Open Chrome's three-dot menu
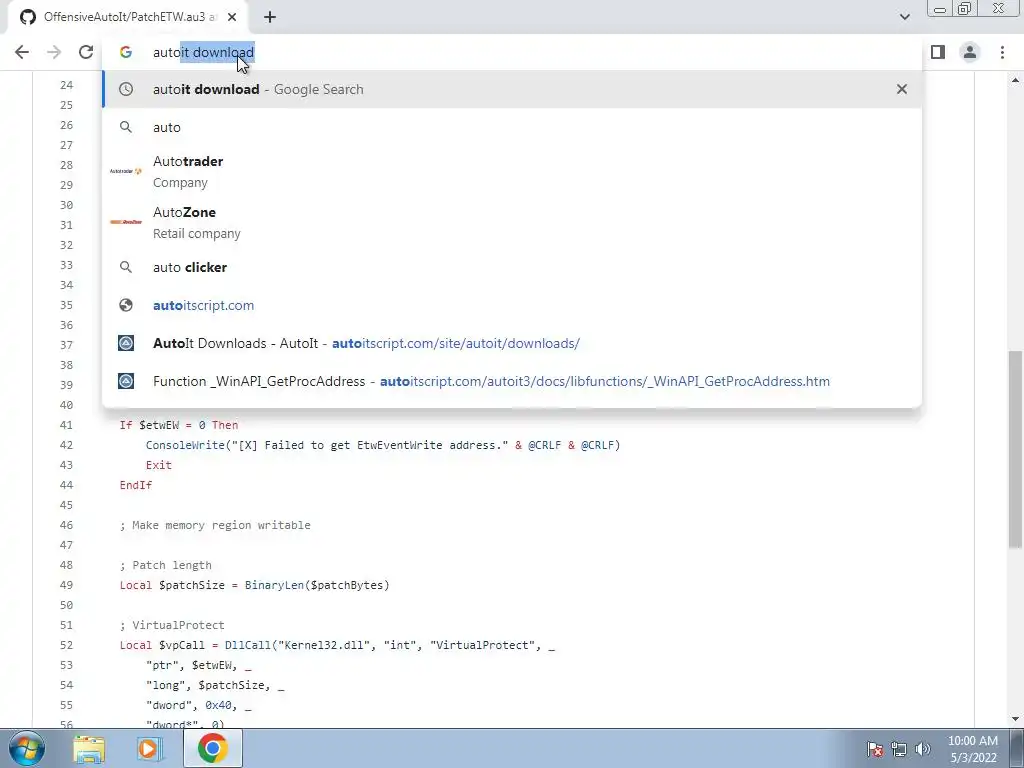The height and width of the screenshot is (768, 1024). click(x=1002, y=52)
